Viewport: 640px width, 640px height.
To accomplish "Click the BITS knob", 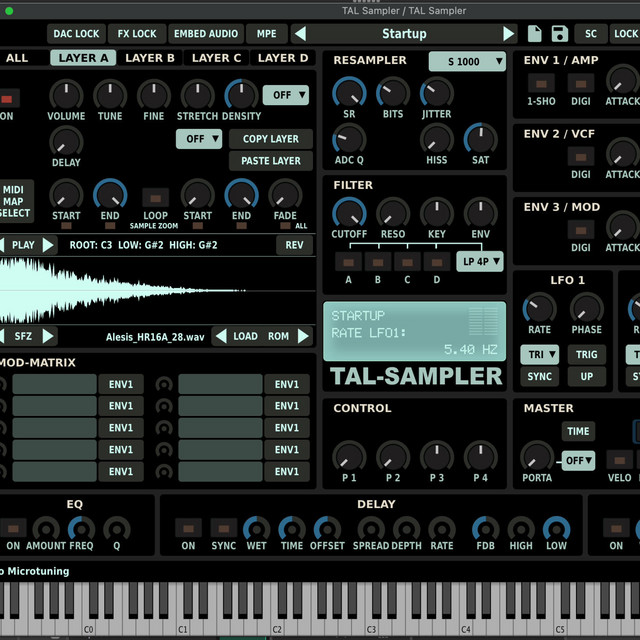I will [x=393, y=93].
